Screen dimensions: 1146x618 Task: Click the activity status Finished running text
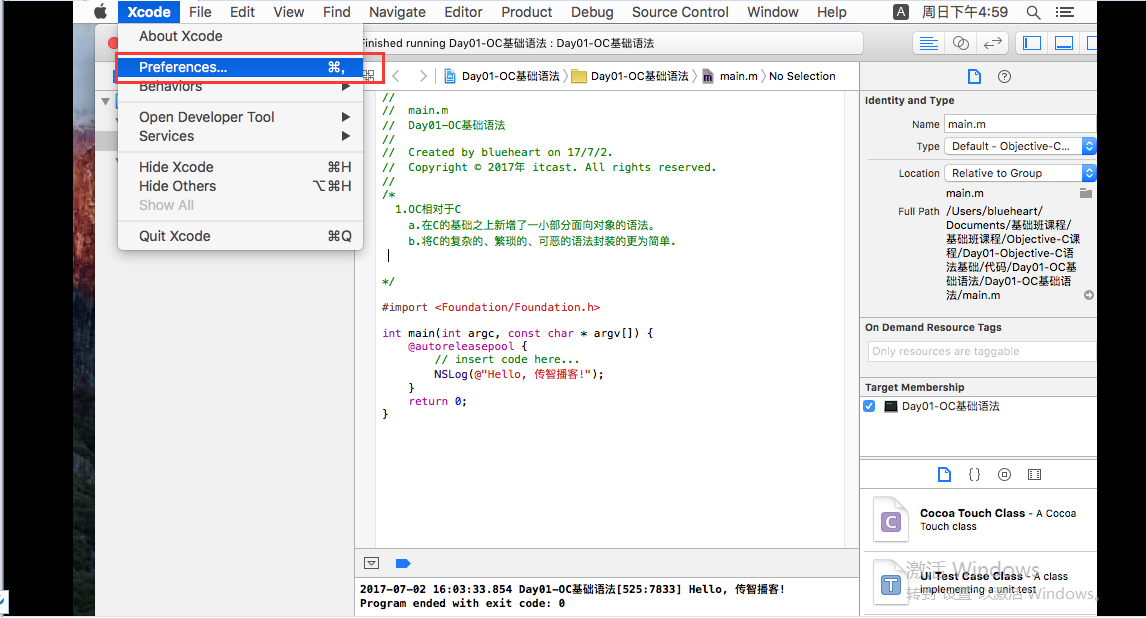(x=508, y=43)
